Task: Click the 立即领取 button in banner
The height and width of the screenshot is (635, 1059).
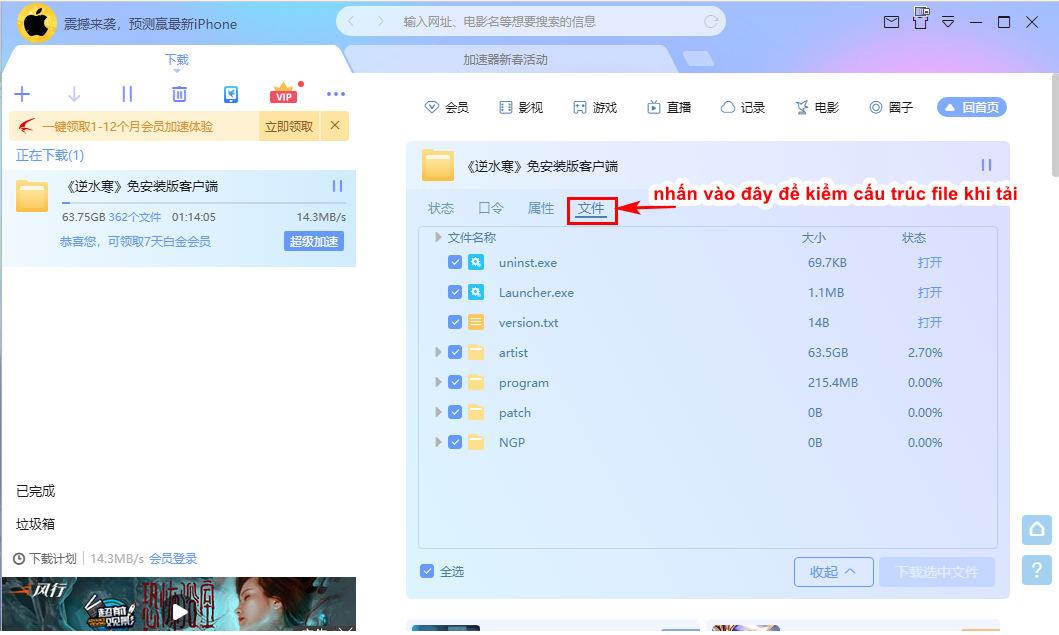Action: [x=289, y=126]
